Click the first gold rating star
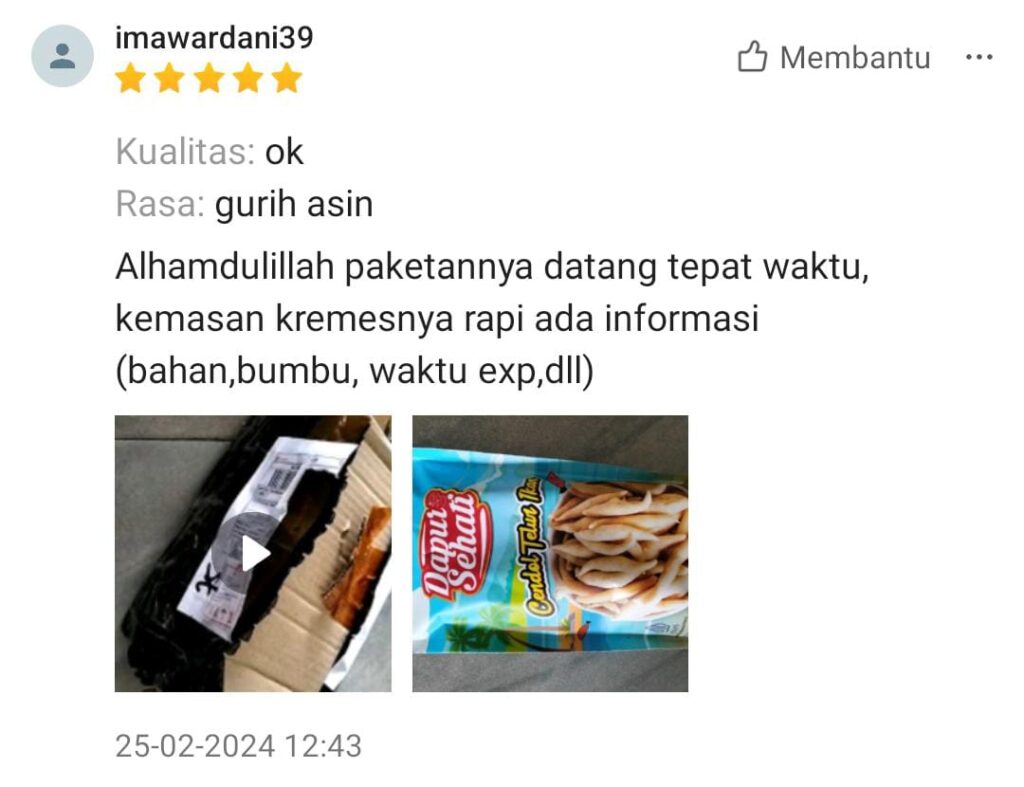Viewport: 1024px width, 787px height. click(131, 78)
